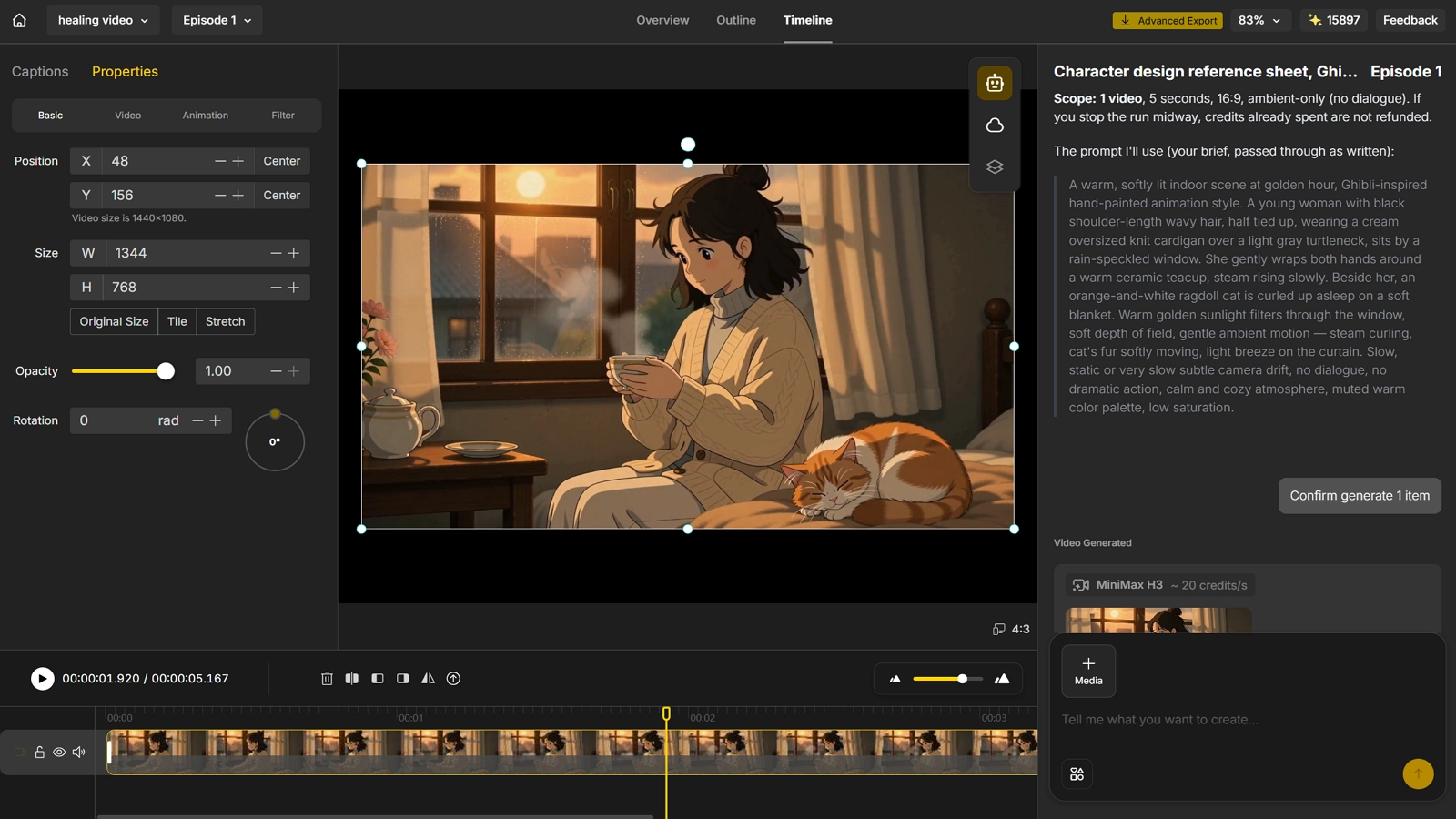The image size is (1456, 819).
Task: Click the upload arrow circle icon
Action: coord(453,679)
